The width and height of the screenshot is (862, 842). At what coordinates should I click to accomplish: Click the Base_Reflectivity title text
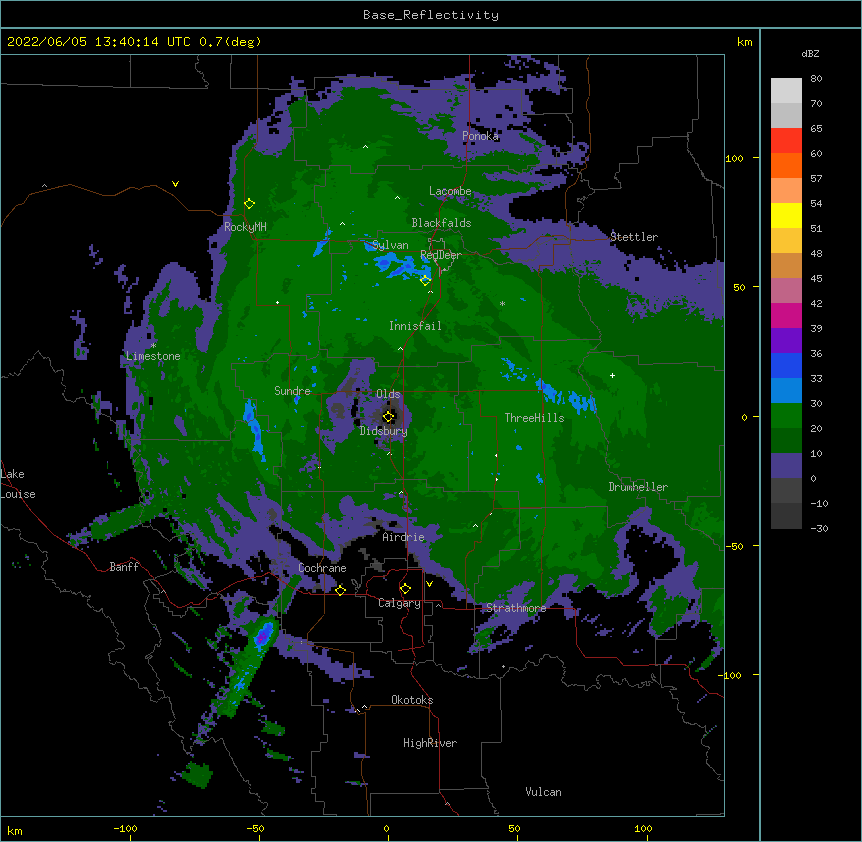point(431,15)
